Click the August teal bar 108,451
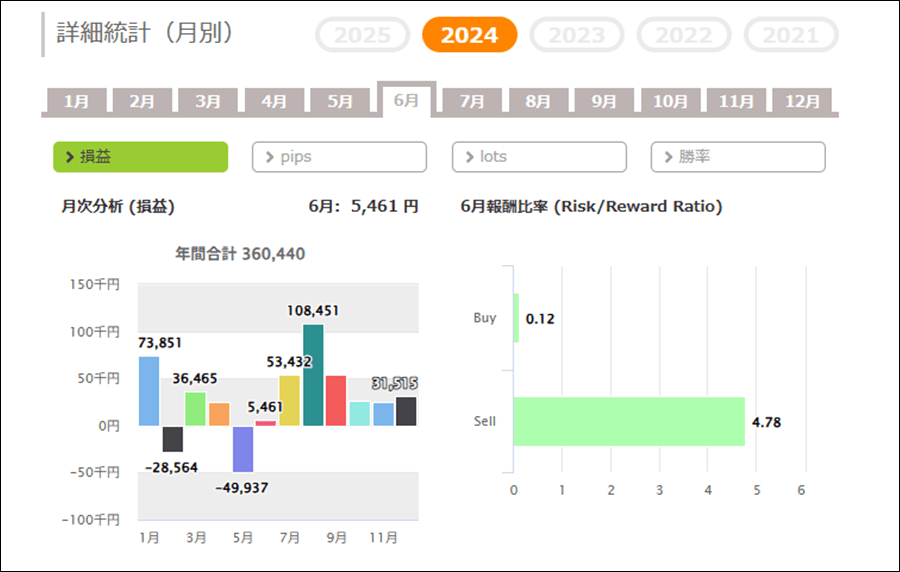This screenshot has height=572, width=900. tap(313, 375)
